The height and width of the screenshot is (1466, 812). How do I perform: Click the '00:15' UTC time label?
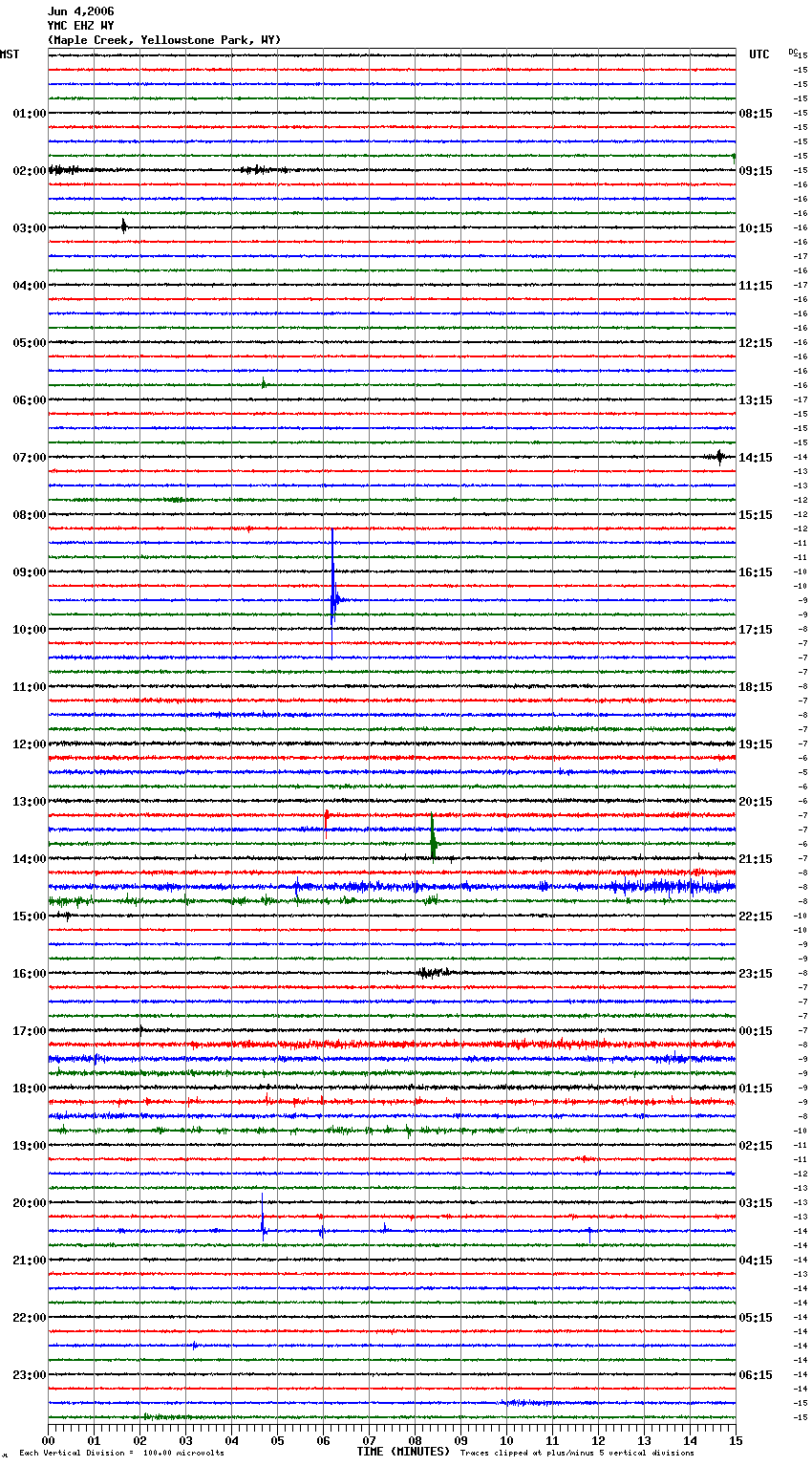[x=756, y=1031]
